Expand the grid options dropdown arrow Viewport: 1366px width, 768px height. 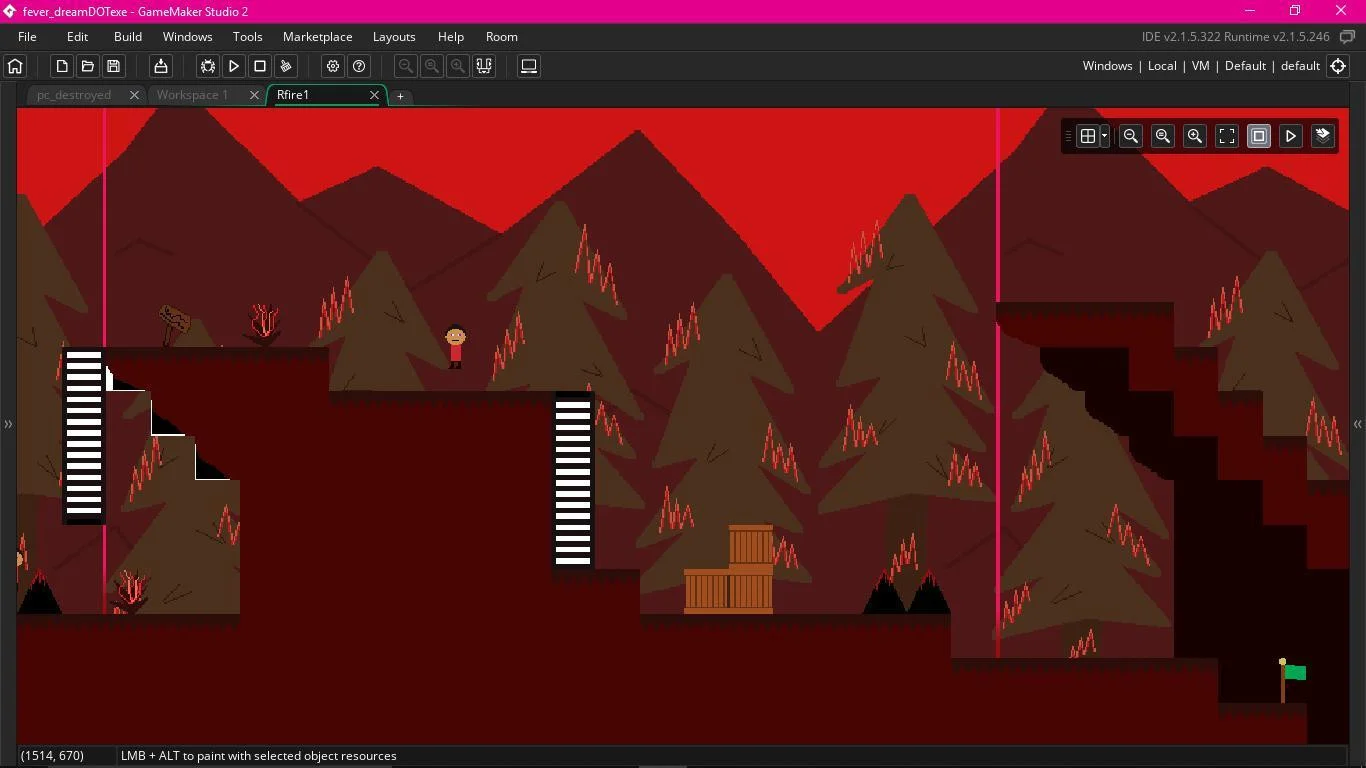[x=1104, y=136]
